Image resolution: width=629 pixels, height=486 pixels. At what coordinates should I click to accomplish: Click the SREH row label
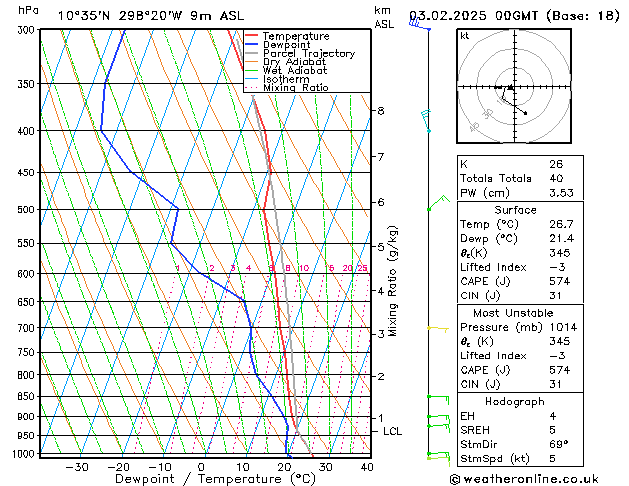pyautogui.click(x=475, y=430)
